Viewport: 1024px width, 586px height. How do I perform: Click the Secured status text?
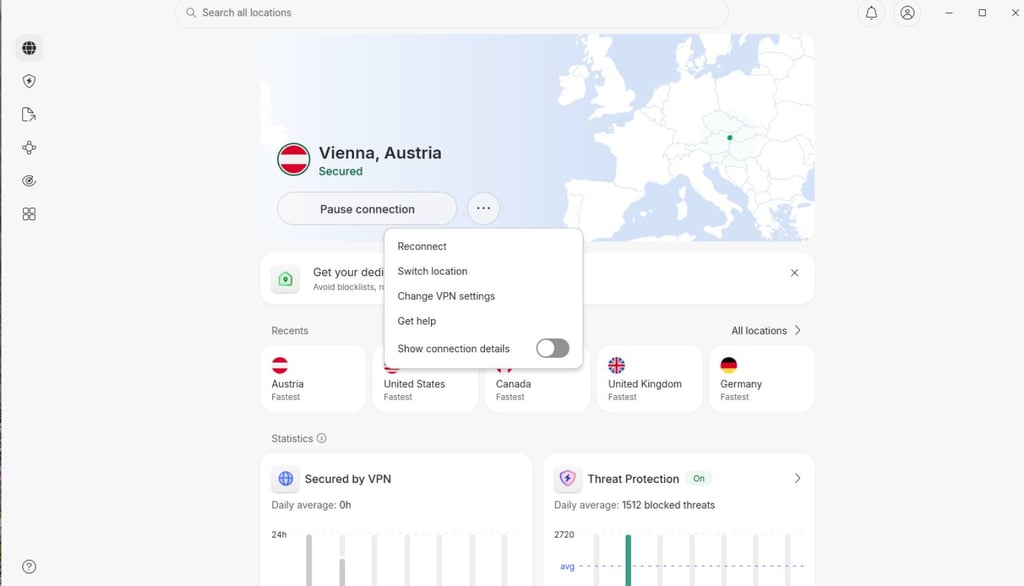(x=340, y=171)
